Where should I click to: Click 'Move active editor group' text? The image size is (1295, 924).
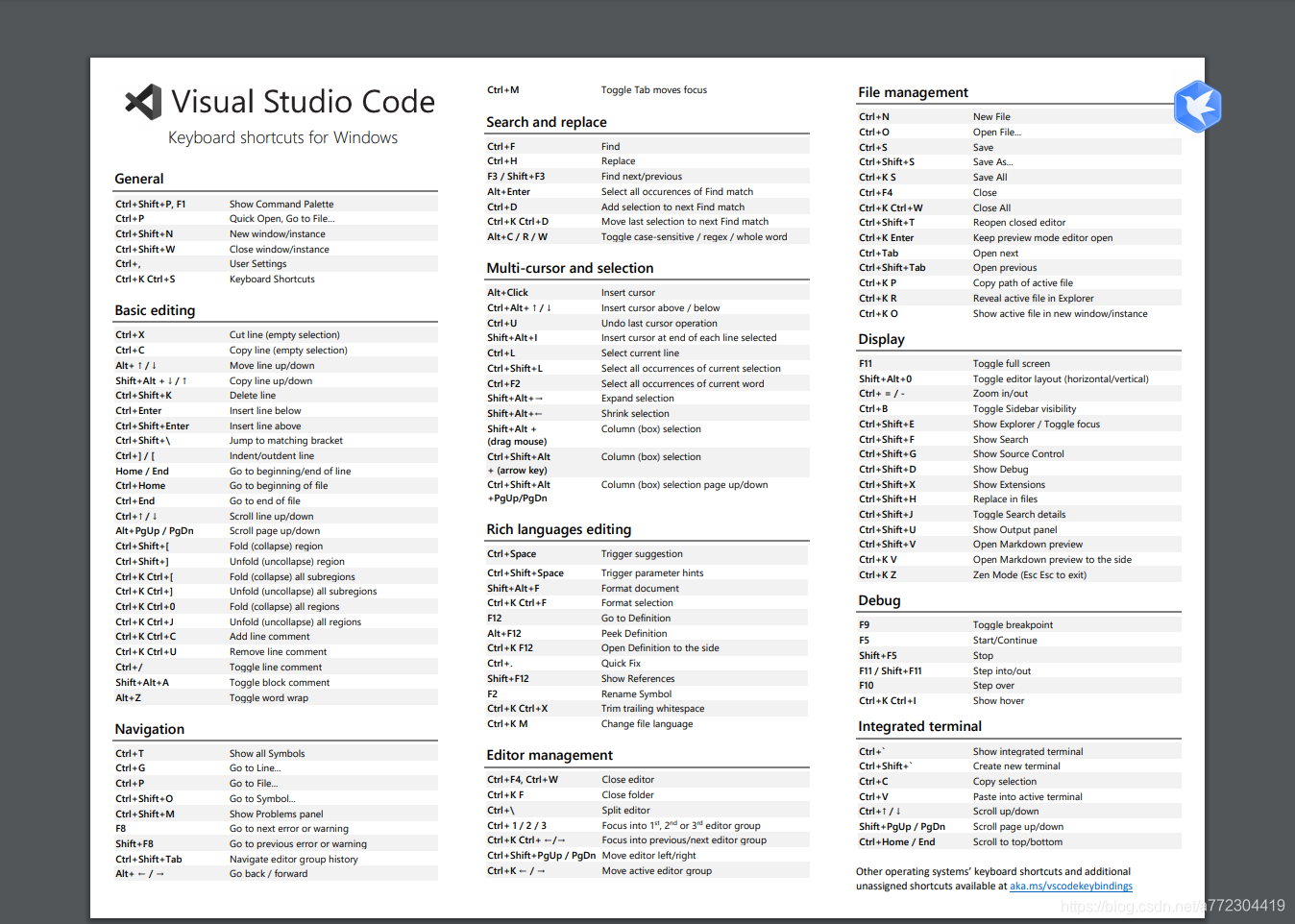point(657,871)
